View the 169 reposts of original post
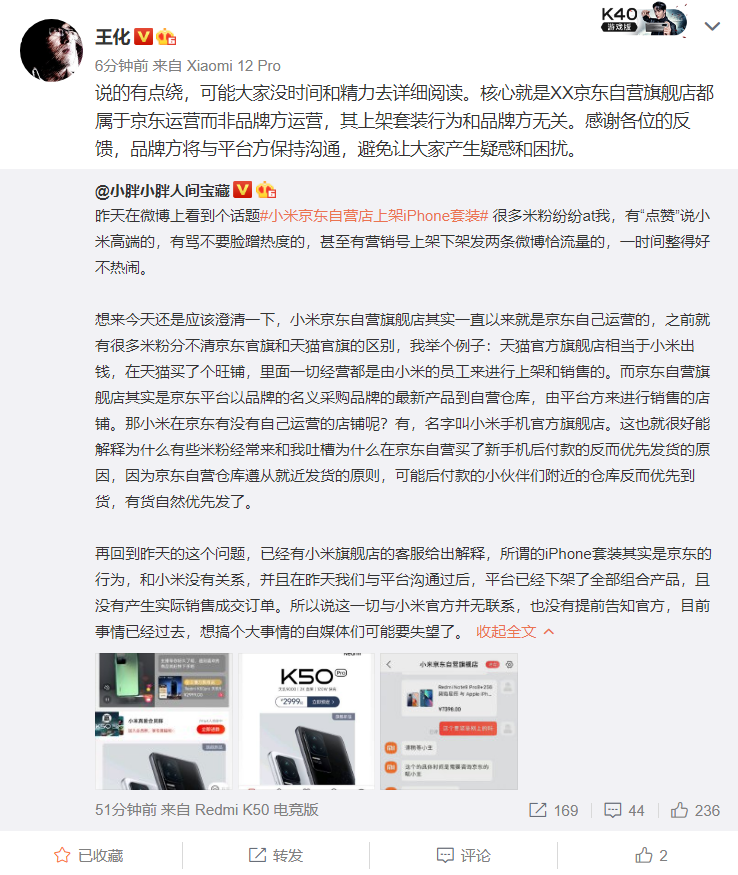Viewport: 738px width, 875px height. click(553, 810)
